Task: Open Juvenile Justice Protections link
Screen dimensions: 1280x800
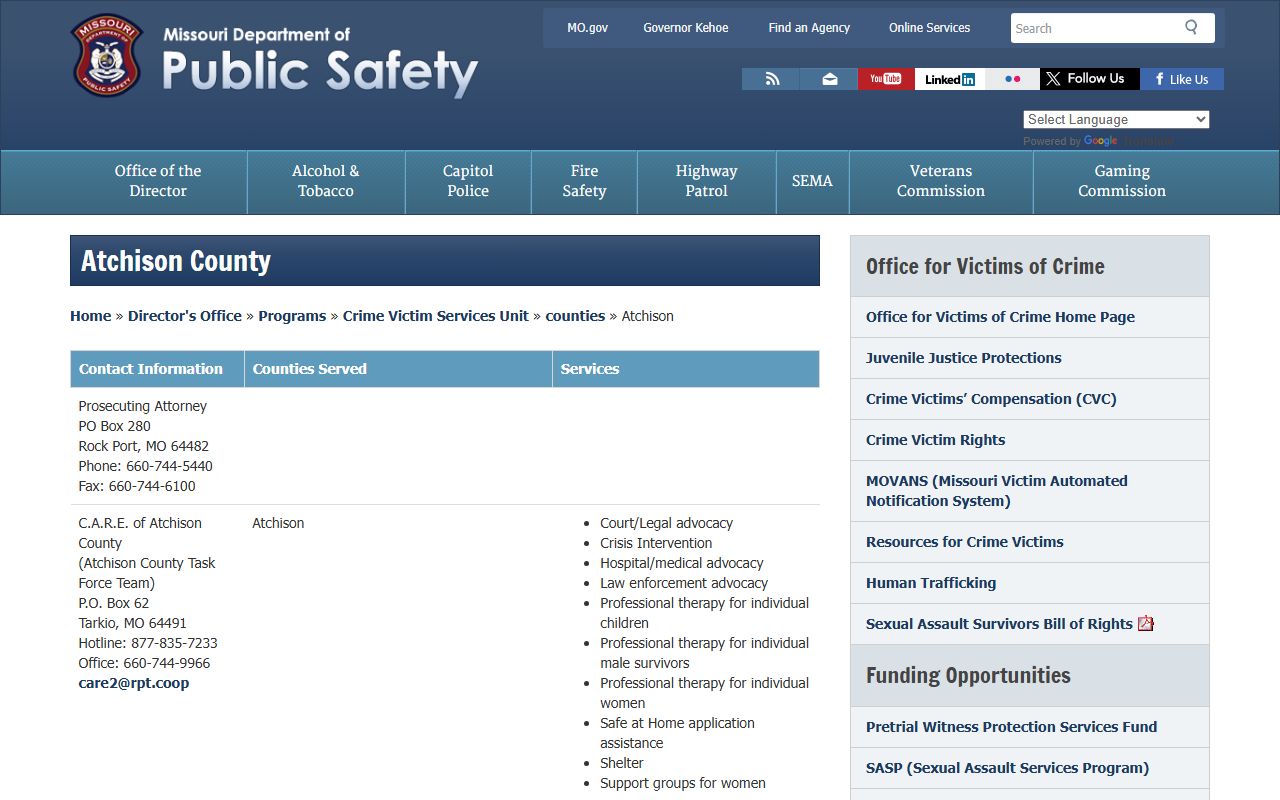Action: [964, 358]
